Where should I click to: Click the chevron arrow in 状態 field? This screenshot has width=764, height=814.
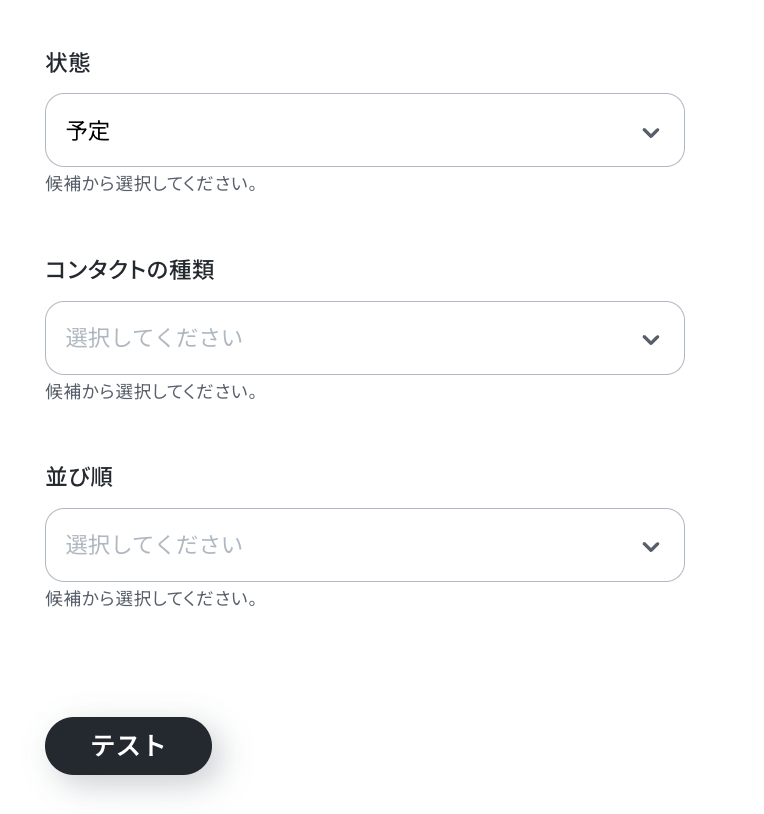pos(650,132)
